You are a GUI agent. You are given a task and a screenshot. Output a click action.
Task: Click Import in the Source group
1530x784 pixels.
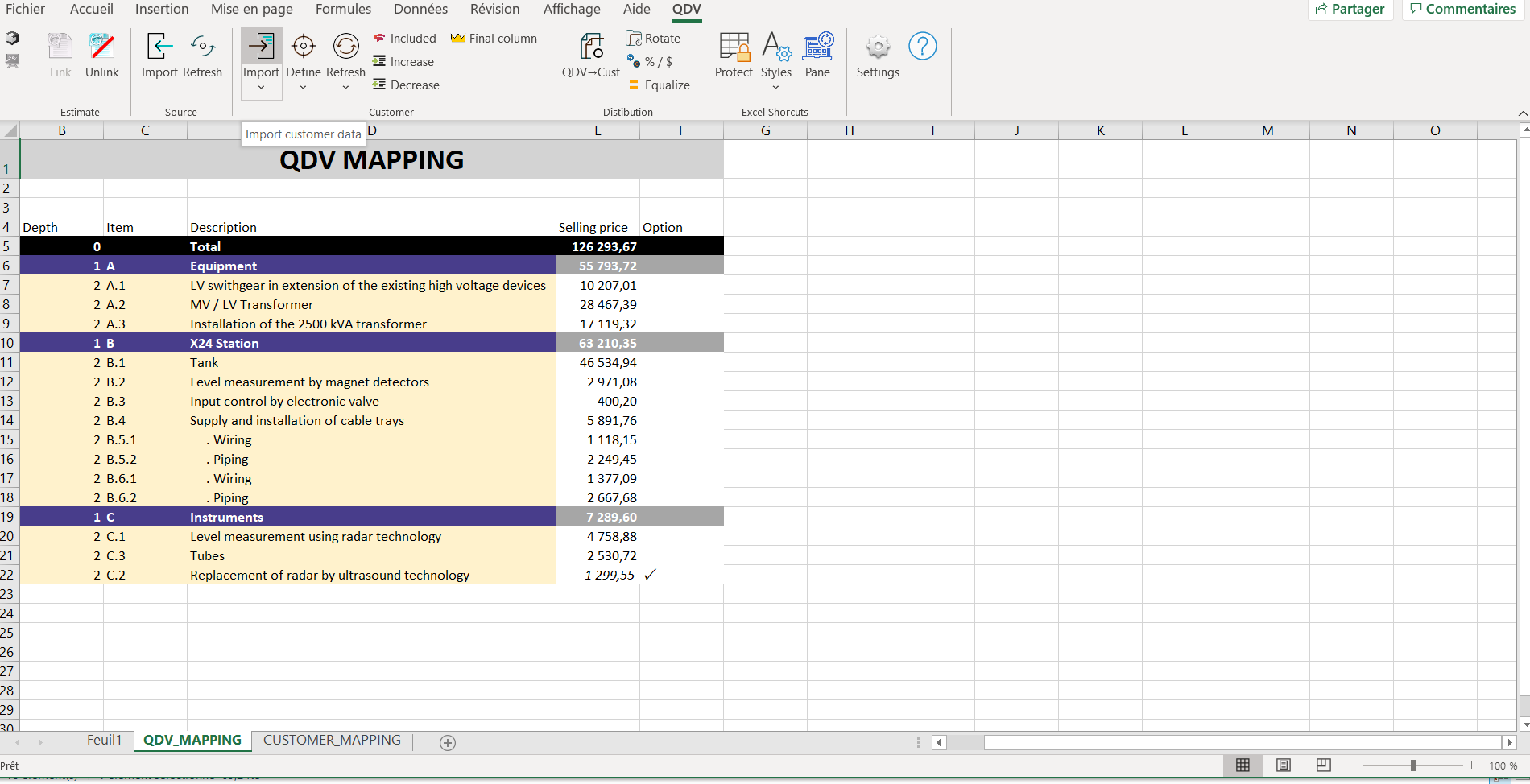pos(159,56)
